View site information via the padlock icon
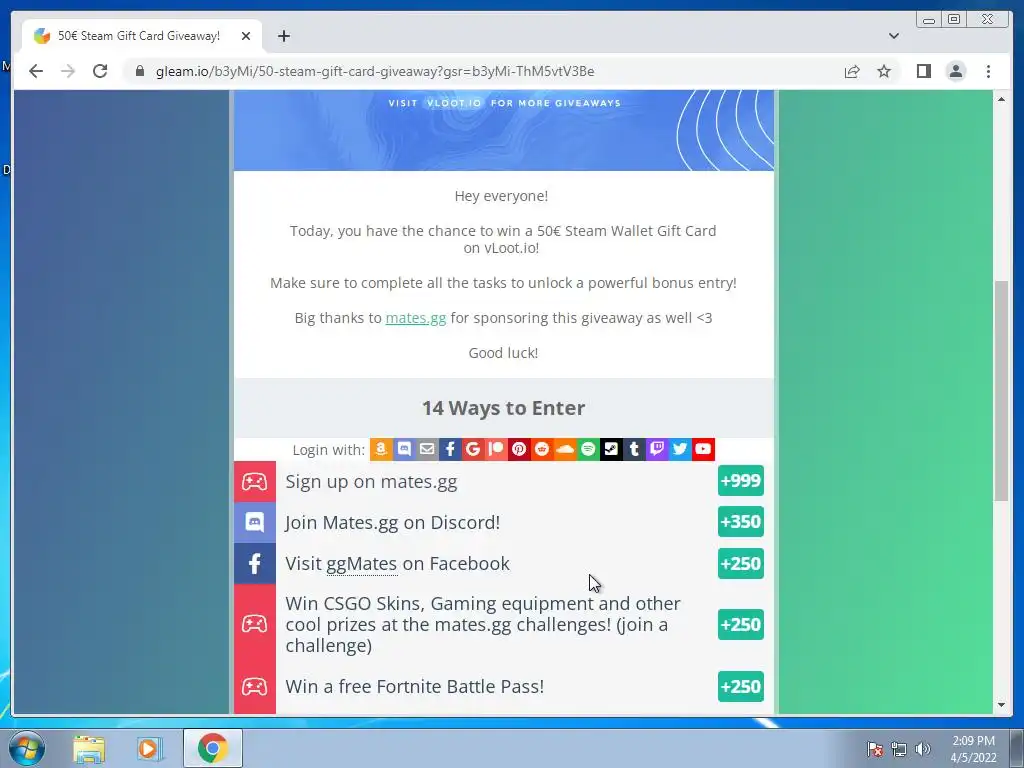Image resolution: width=1024 pixels, height=768 pixels. 140,71
